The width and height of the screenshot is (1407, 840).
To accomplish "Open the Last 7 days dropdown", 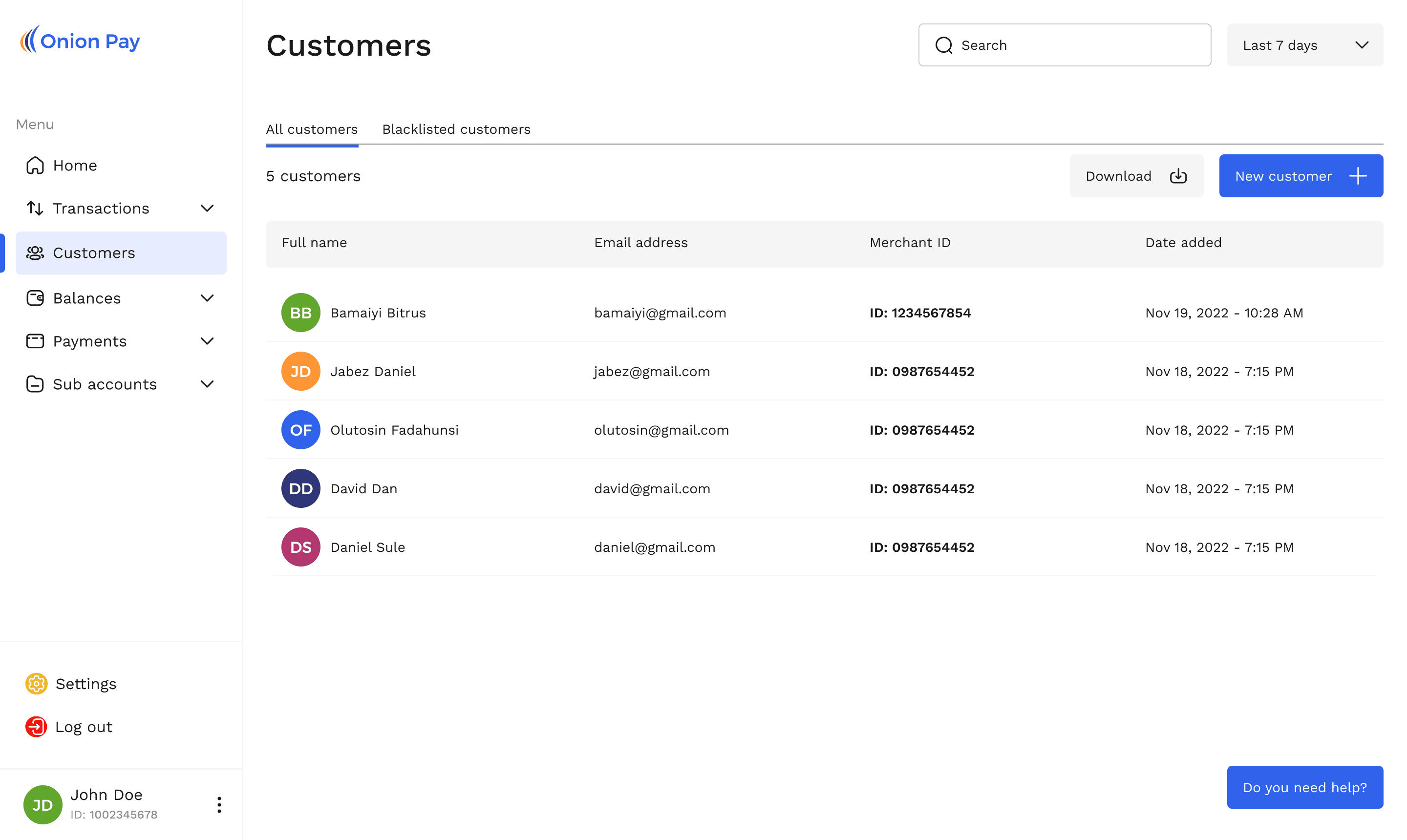I will [x=1305, y=45].
